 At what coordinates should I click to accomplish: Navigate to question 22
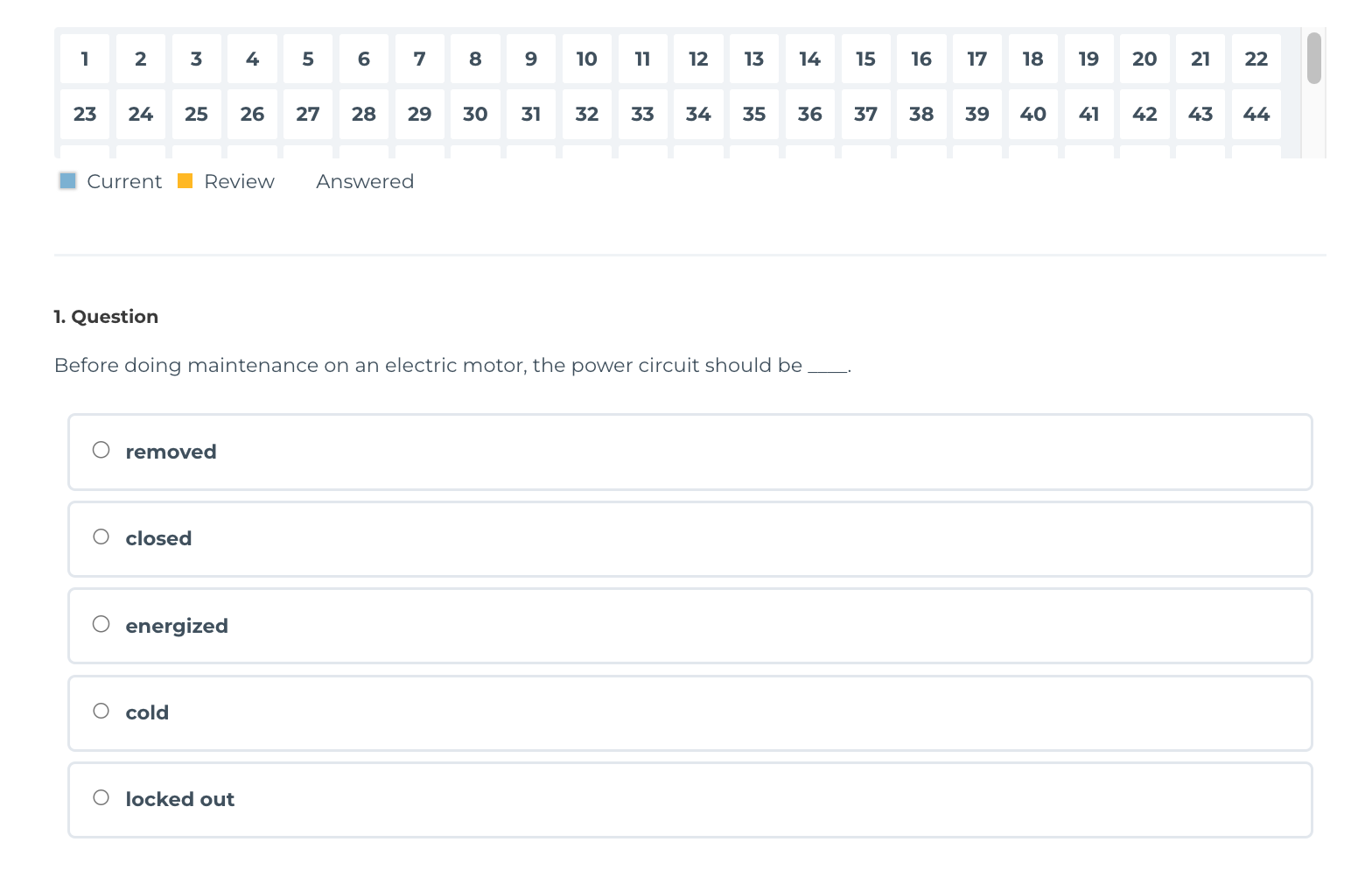point(1256,59)
